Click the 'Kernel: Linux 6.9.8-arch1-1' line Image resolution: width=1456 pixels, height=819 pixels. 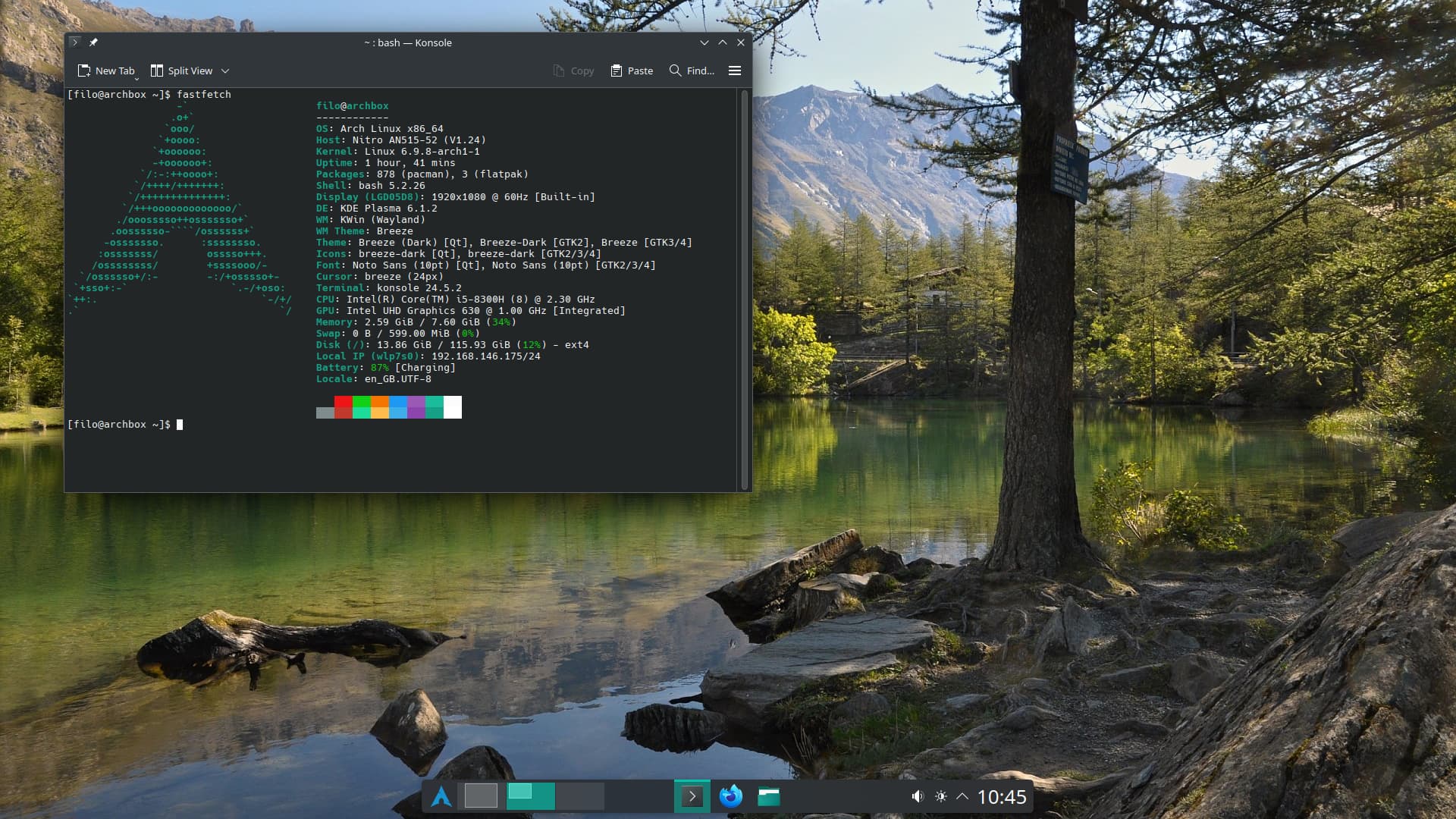(x=398, y=152)
